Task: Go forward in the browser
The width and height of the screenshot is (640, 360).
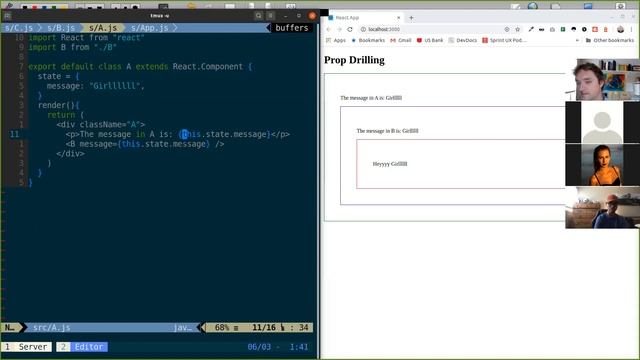Action: pos(339,29)
